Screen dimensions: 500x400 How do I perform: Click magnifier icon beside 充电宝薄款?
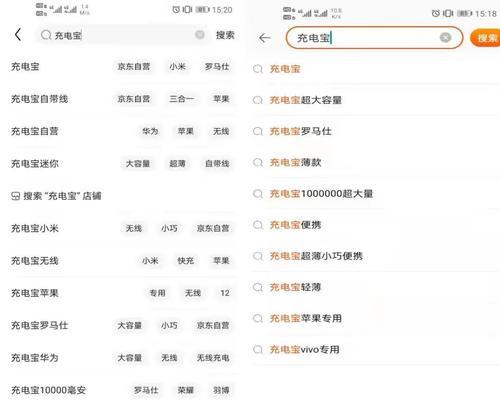pyautogui.click(x=258, y=162)
